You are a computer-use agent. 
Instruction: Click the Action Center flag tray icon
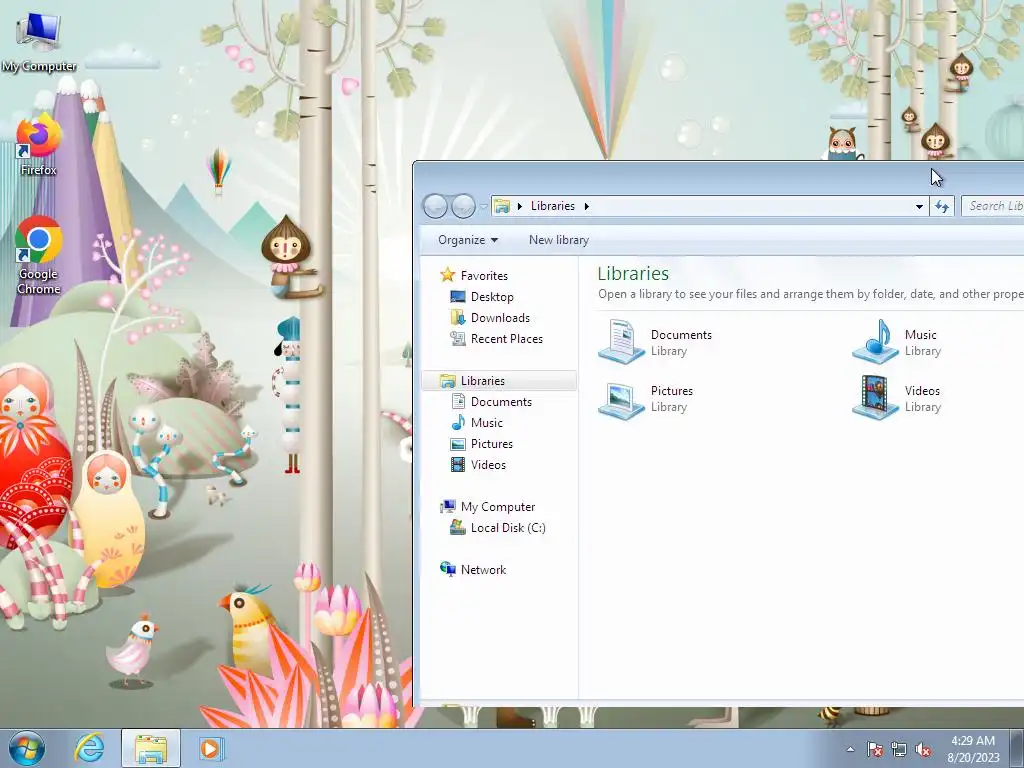[874, 749]
